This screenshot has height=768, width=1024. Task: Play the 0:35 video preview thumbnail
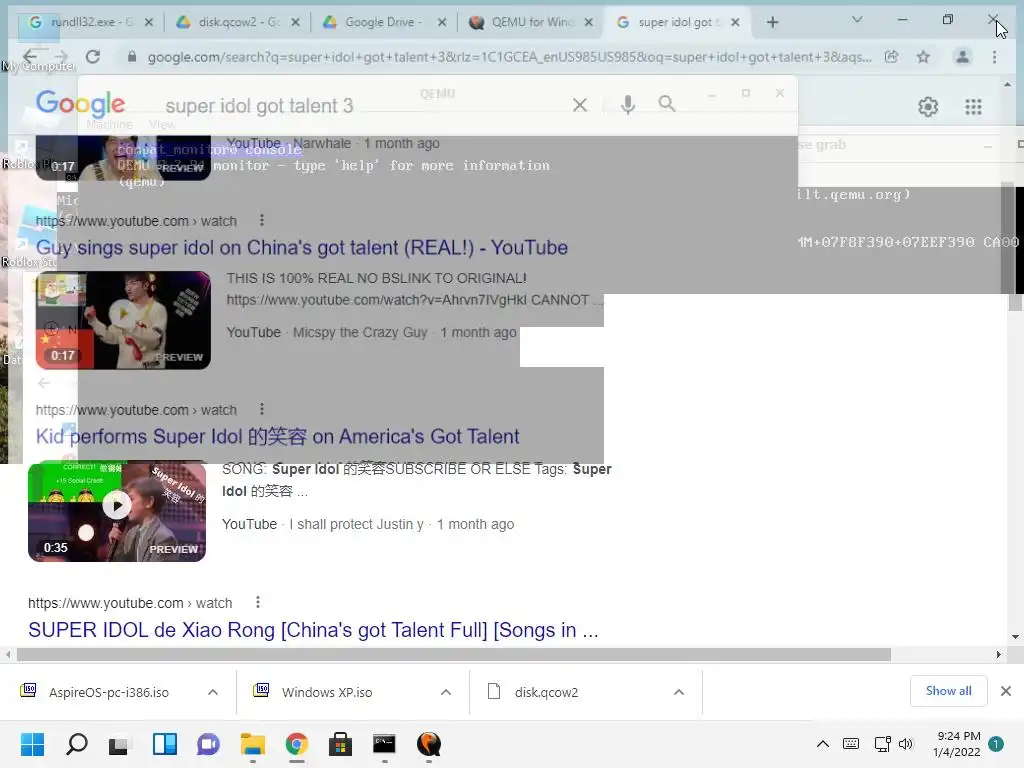[x=117, y=511]
